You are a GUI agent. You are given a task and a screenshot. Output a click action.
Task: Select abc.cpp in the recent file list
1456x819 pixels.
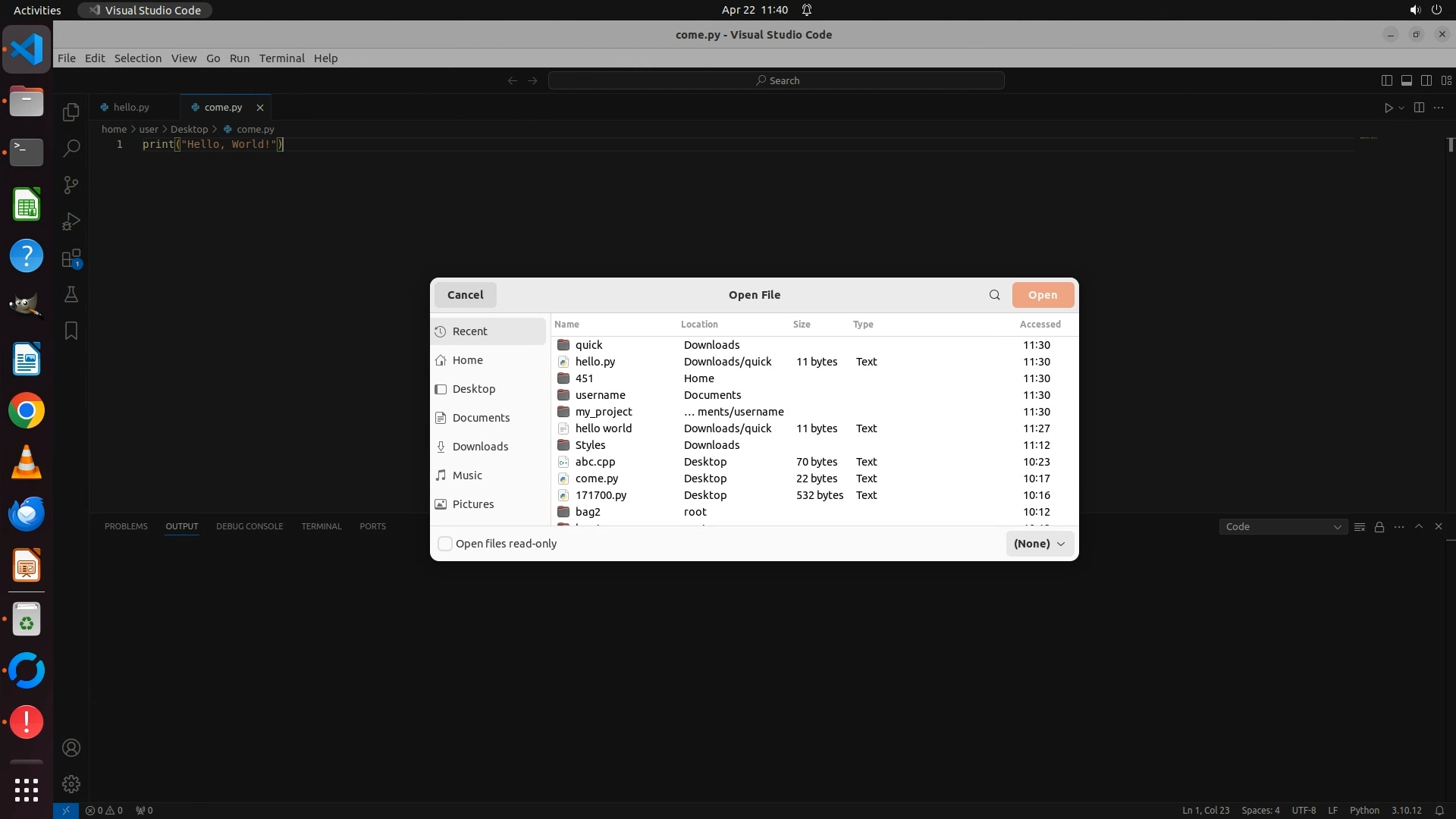click(x=595, y=462)
